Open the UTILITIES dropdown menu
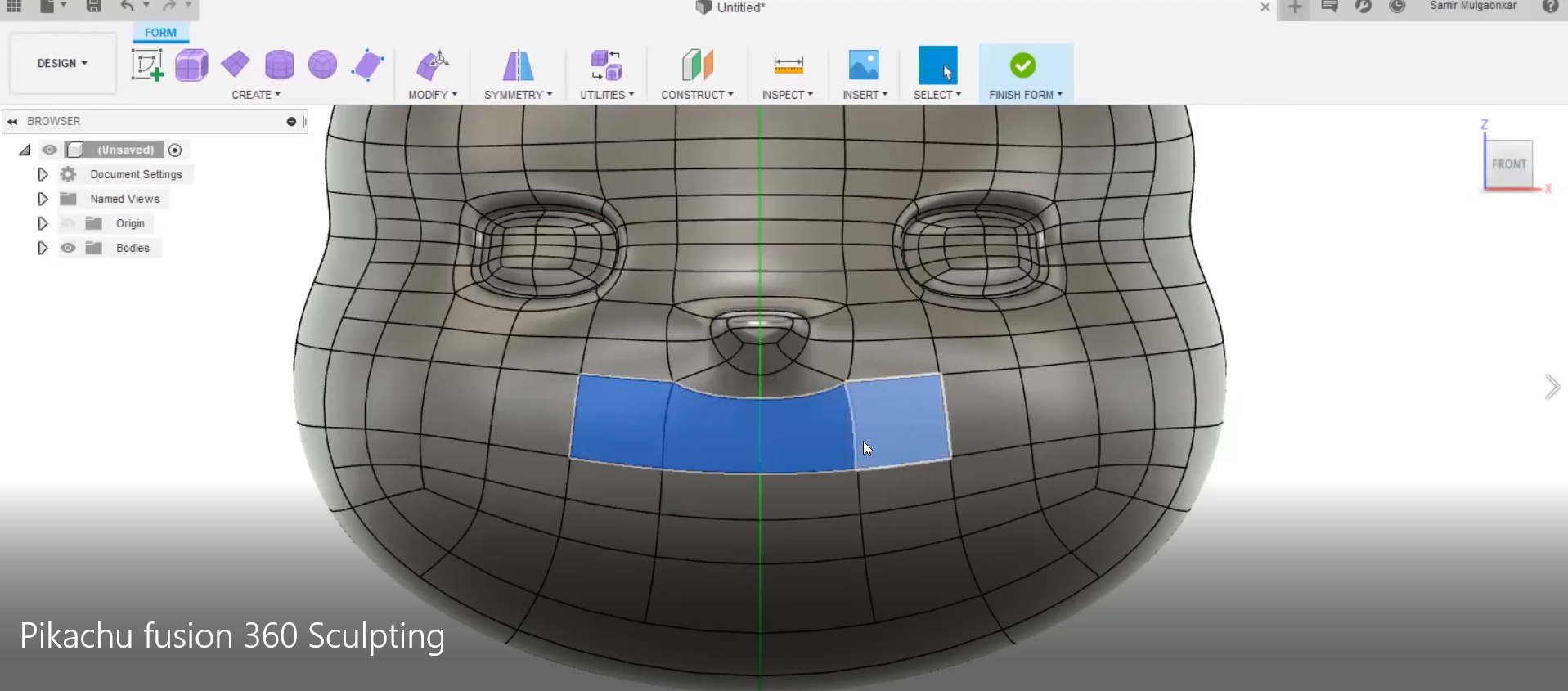 (x=607, y=95)
